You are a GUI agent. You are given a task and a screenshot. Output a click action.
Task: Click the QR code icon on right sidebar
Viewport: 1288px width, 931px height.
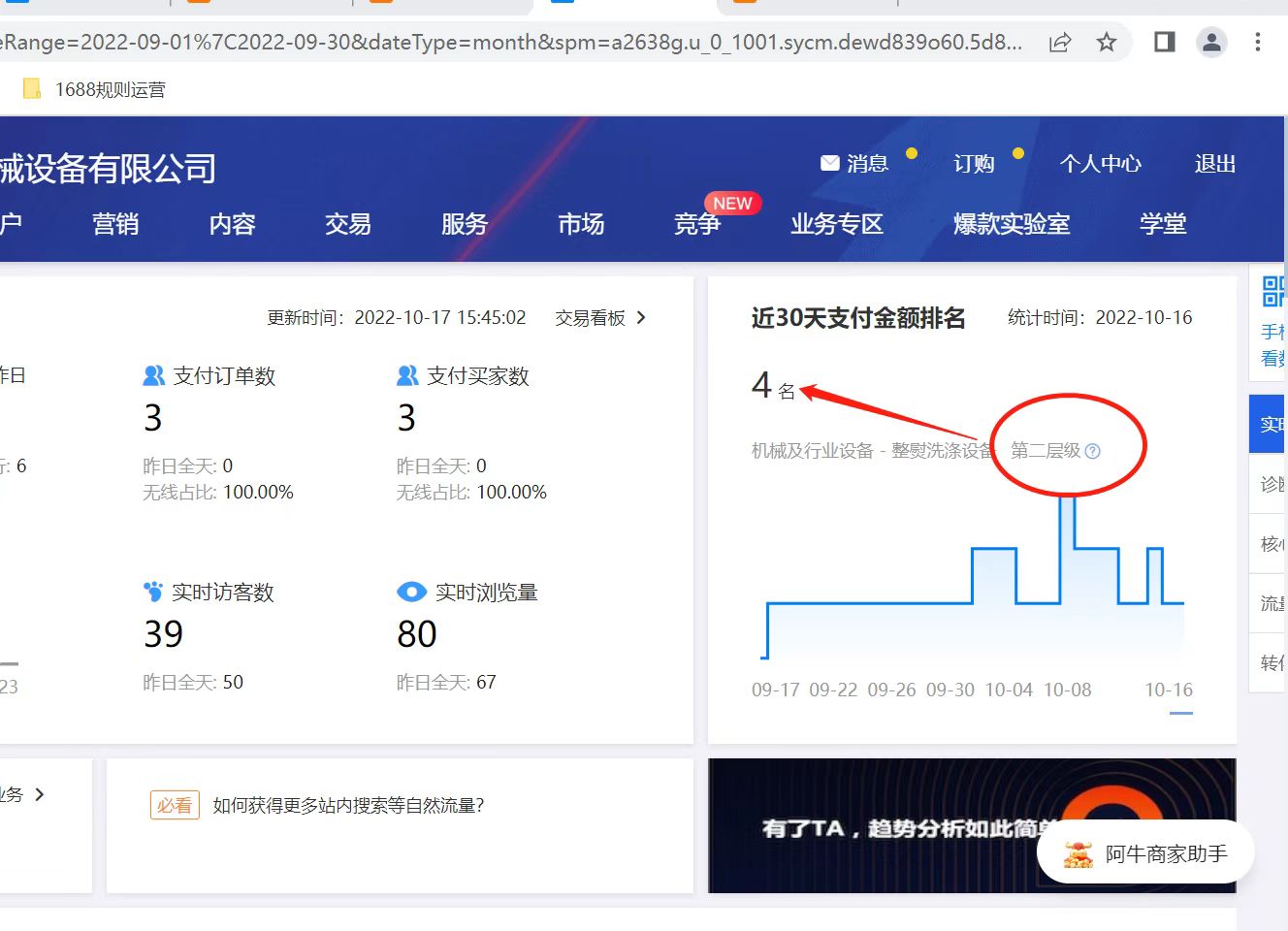click(x=1272, y=291)
